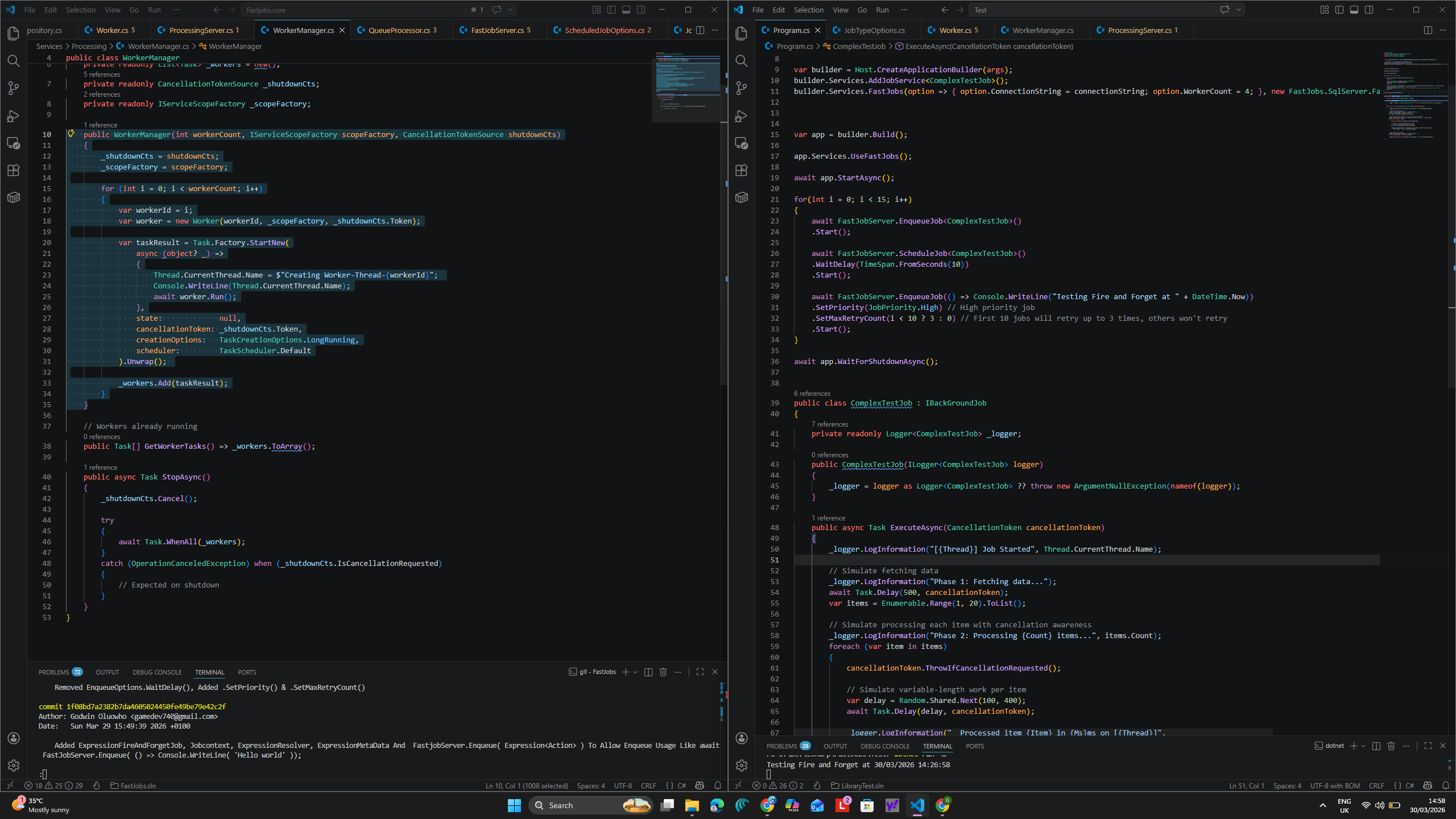
Task: Open Manage gear in left window
Action: point(14,766)
